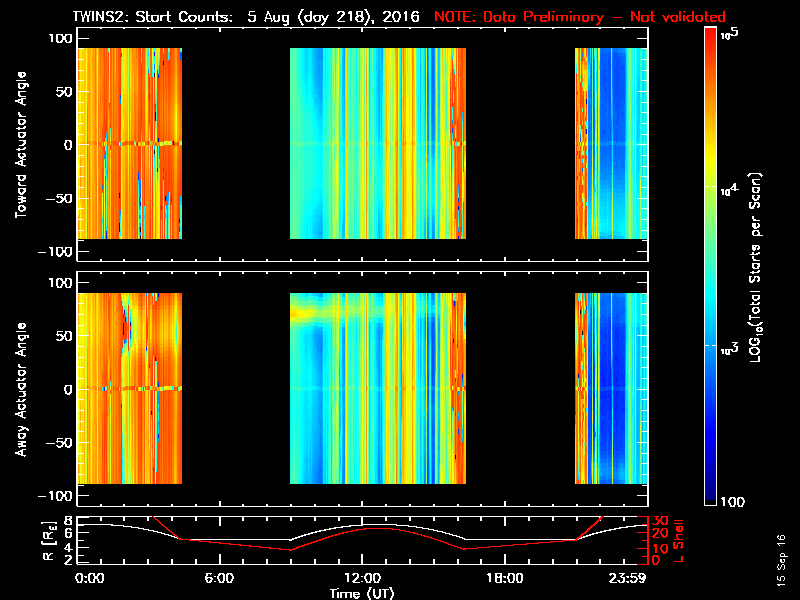Viewport: 800px width, 600px height.
Task: Click the Away panel's blue data block near 23:59
Action: click(x=611, y=388)
